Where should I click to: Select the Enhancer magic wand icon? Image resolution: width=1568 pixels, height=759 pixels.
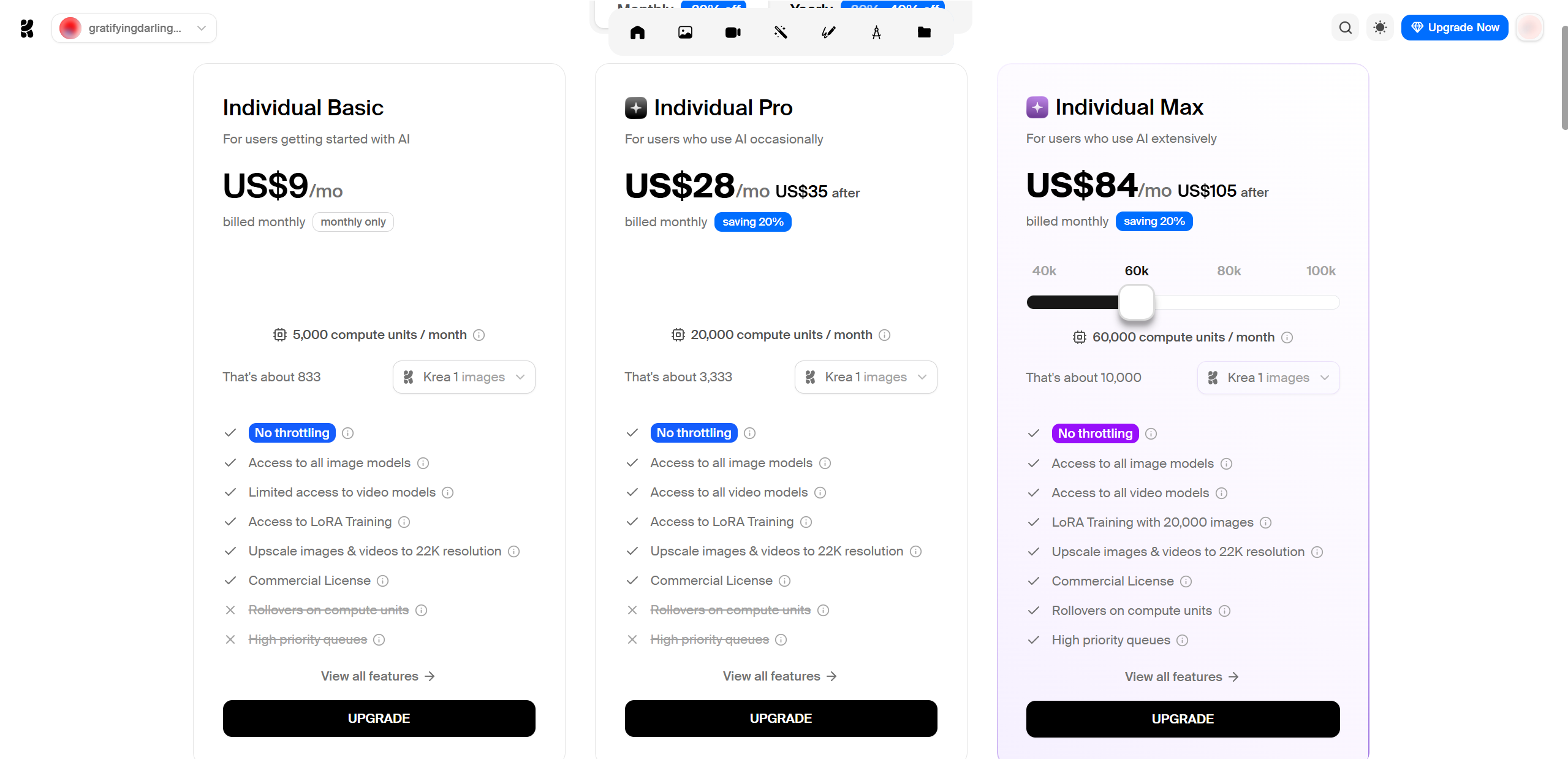pos(781,32)
